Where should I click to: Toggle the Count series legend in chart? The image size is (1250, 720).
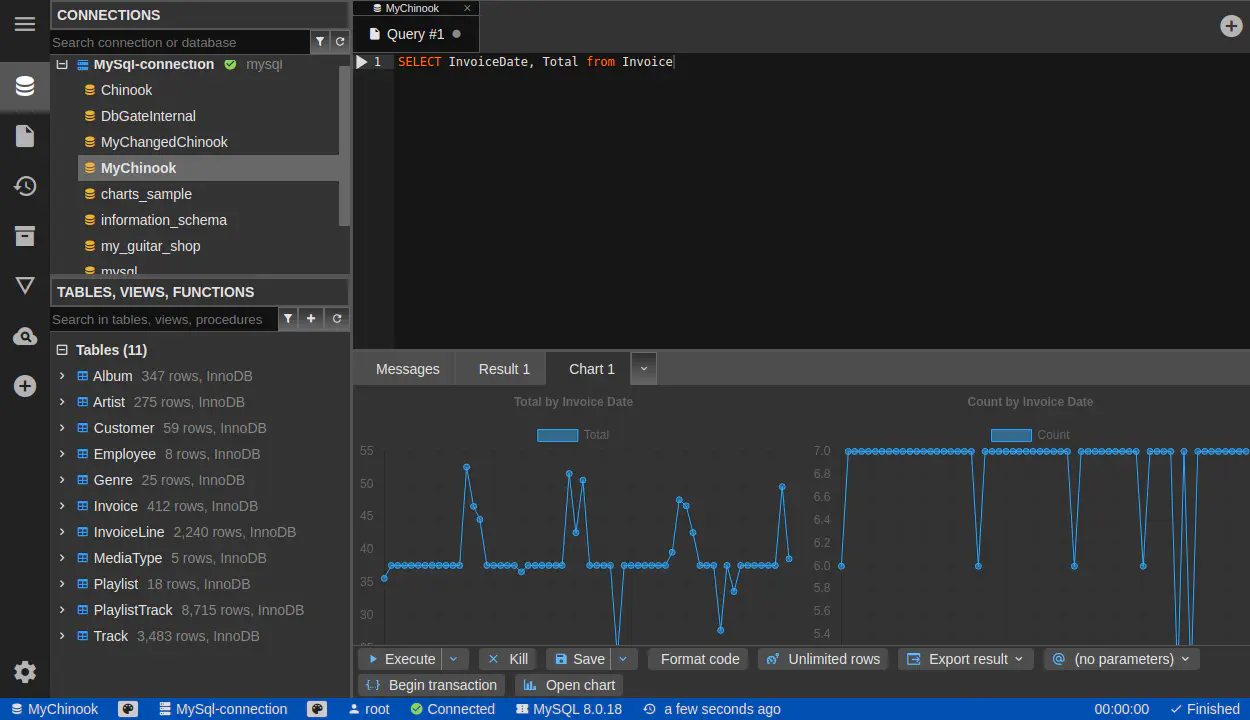click(1053, 435)
